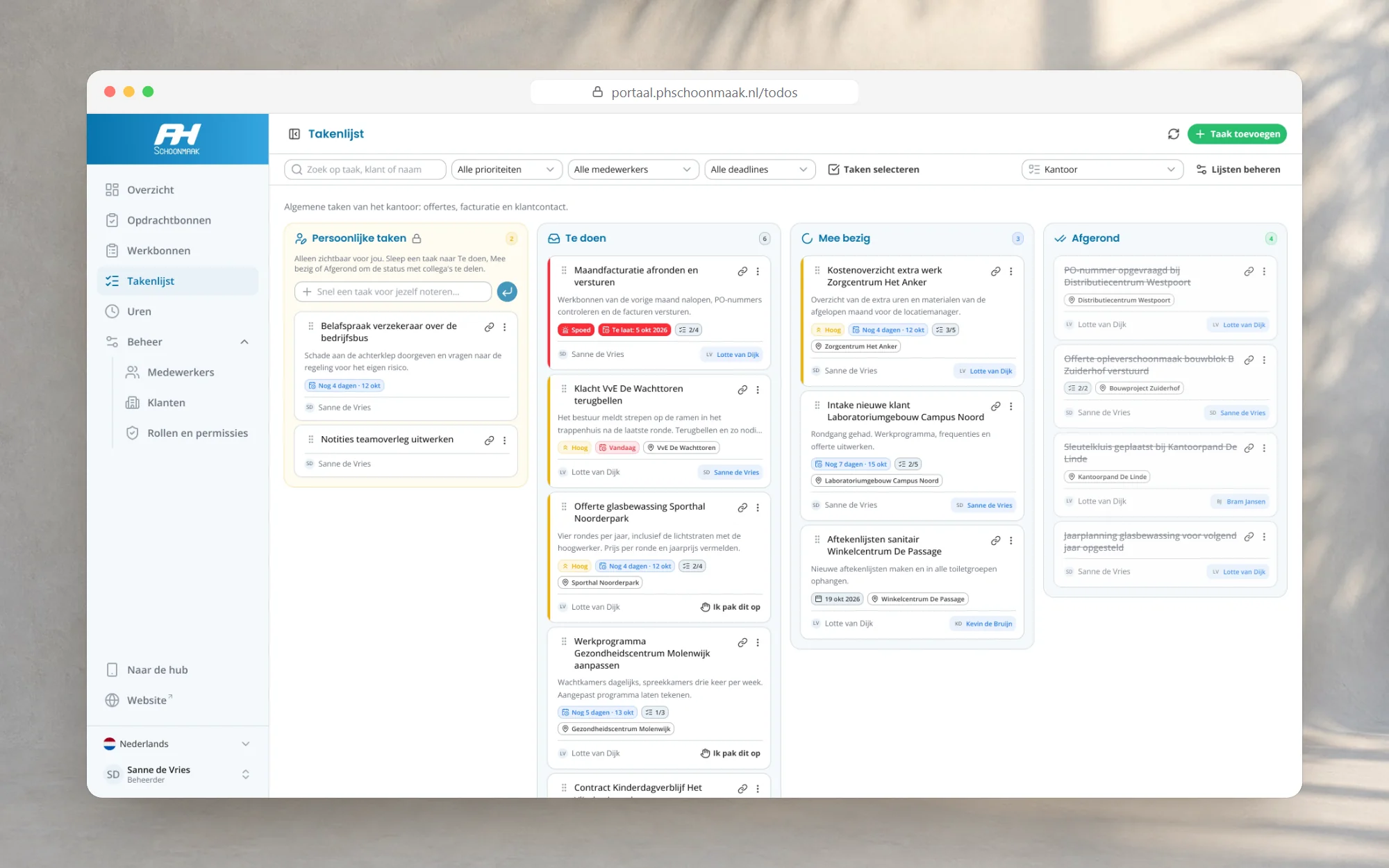Click Taak toevoegen button
Viewport: 1389px width, 868px height.
[1237, 134]
